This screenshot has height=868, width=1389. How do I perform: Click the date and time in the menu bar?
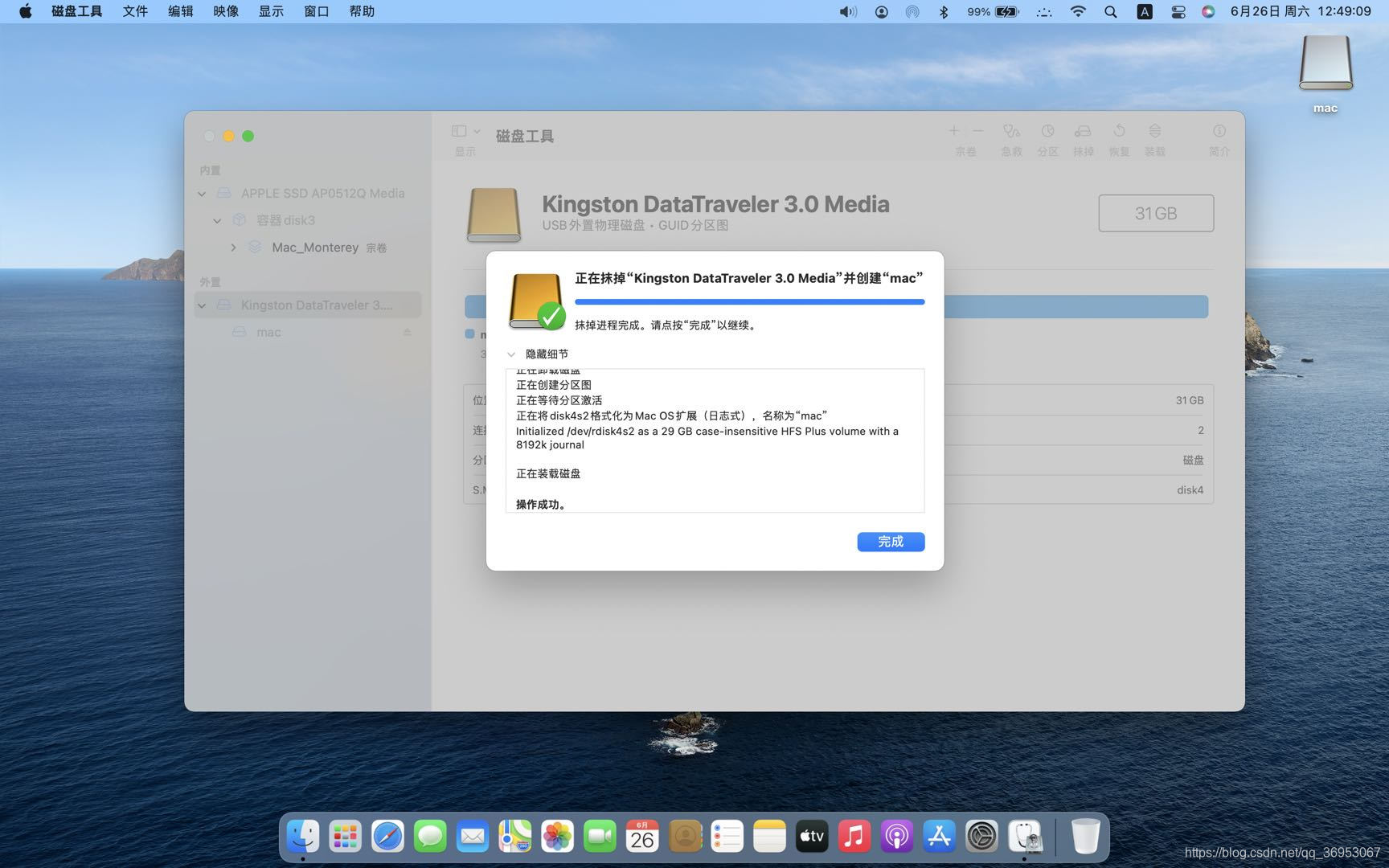click(x=1301, y=11)
